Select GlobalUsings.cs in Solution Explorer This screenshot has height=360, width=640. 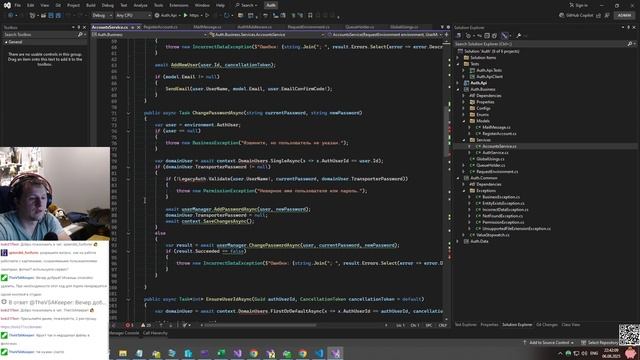pyautogui.click(x=490, y=159)
